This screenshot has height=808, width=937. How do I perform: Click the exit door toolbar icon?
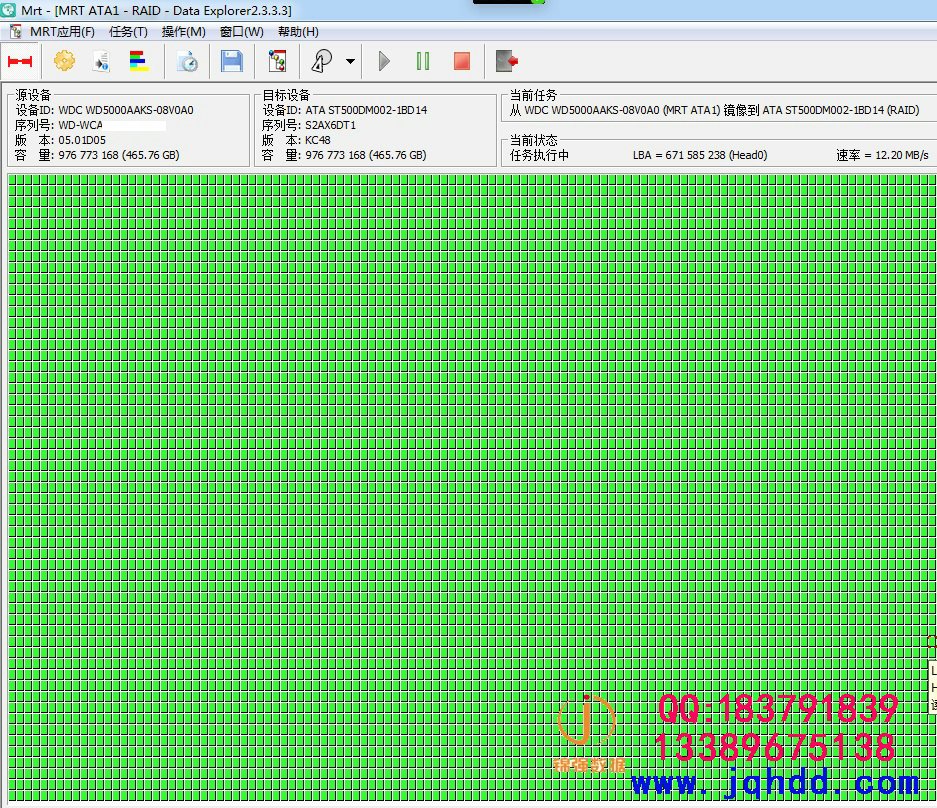pyautogui.click(x=507, y=61)
